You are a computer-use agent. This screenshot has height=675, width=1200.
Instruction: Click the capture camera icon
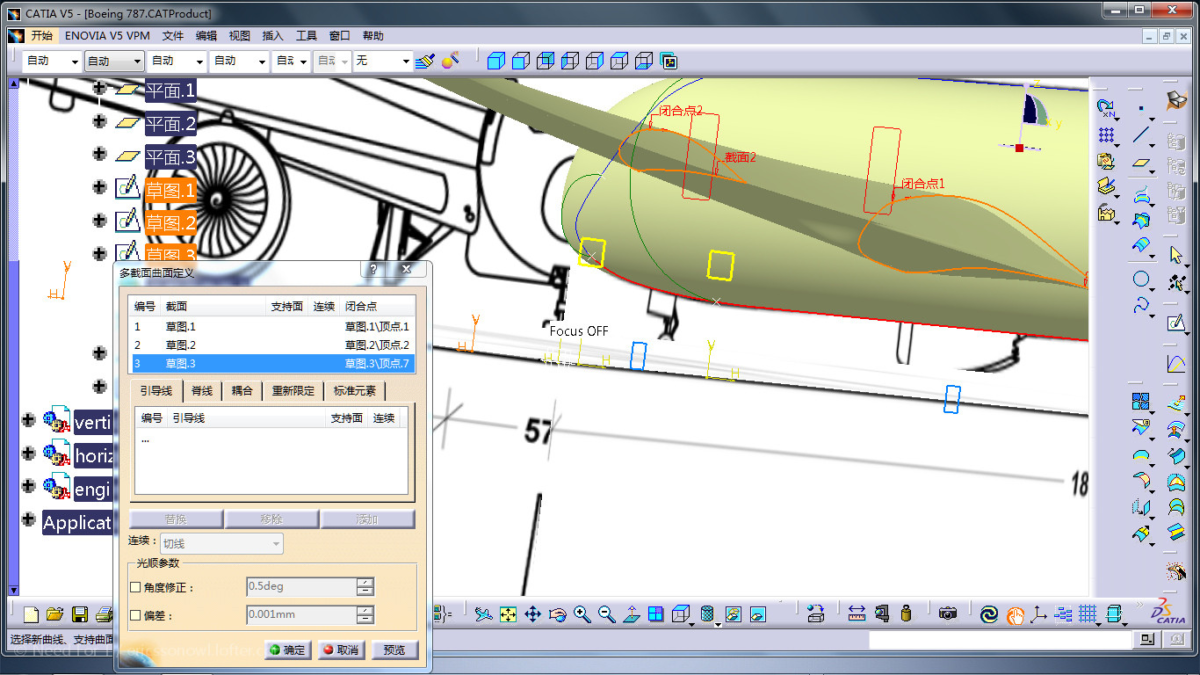(948, 614)
